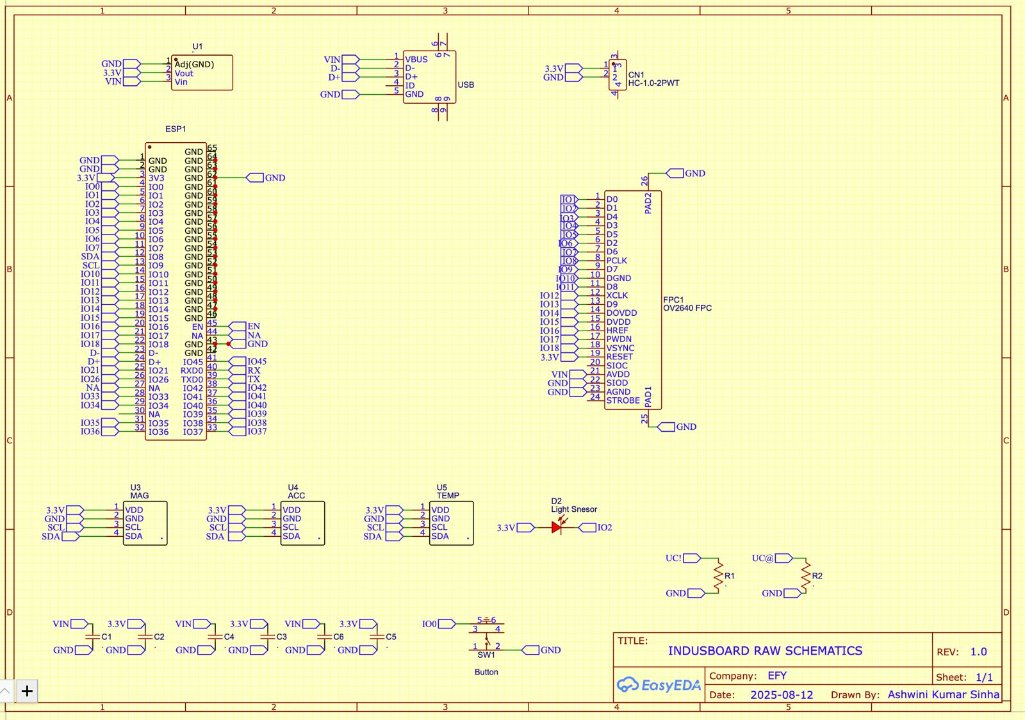Click the TEMP label above U5
The width and height of the screenshot is (1025, 720).
point(448,496)
